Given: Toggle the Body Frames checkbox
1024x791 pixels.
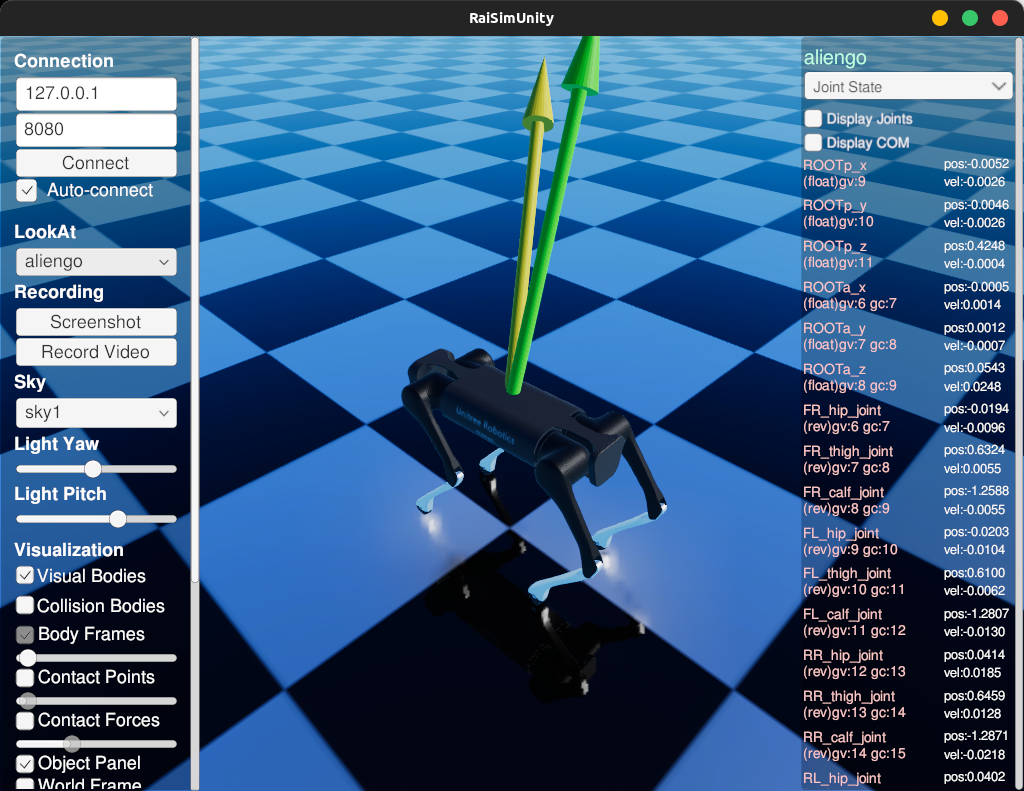Looking at the screenshot, I should tap(24, 634).
